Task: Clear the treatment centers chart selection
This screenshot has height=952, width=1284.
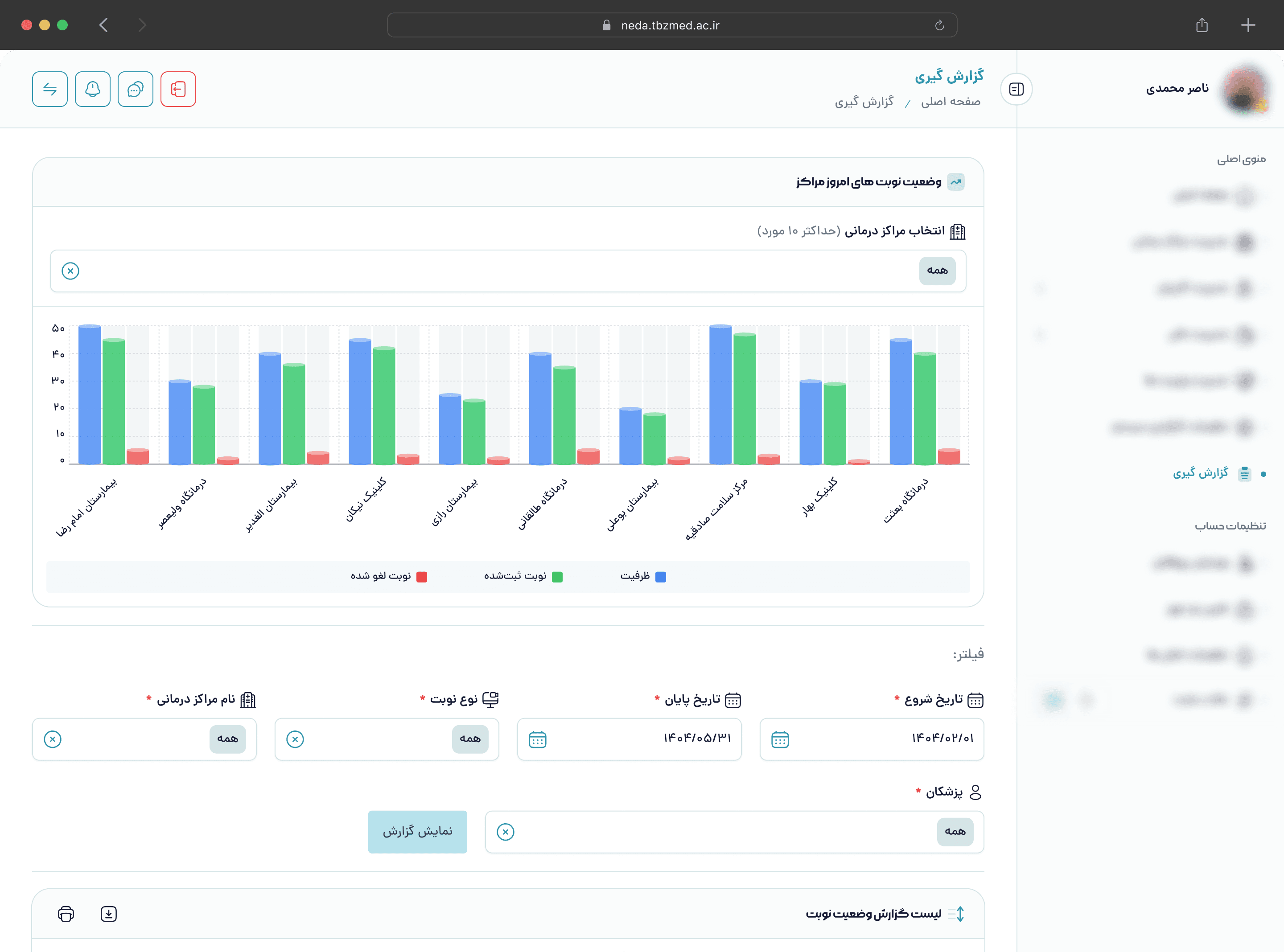Action: tap(70, 271)
